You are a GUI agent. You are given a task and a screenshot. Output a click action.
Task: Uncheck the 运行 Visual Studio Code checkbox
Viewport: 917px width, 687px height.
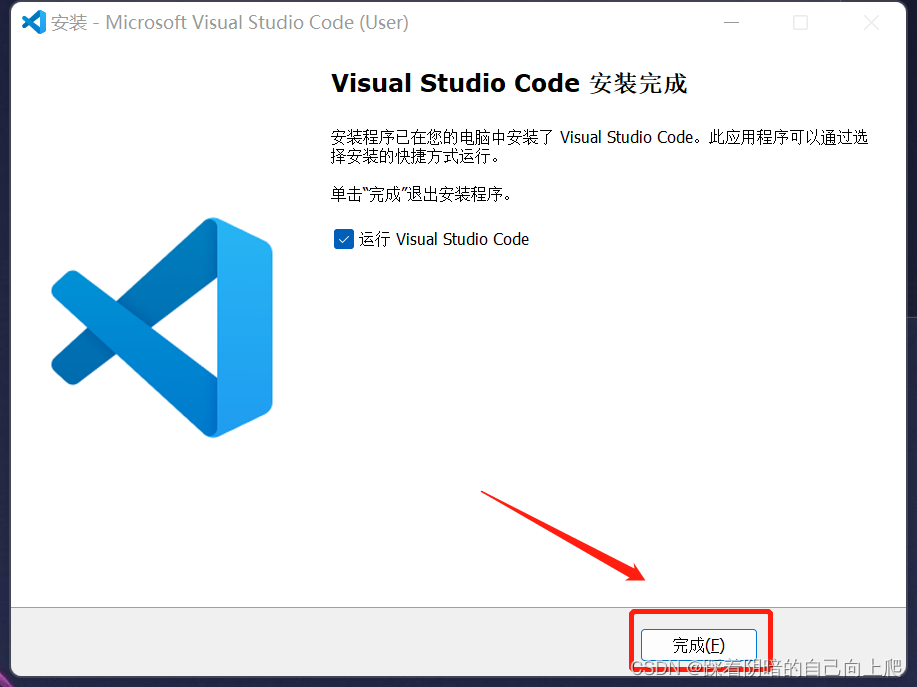[x=344, y=239]
